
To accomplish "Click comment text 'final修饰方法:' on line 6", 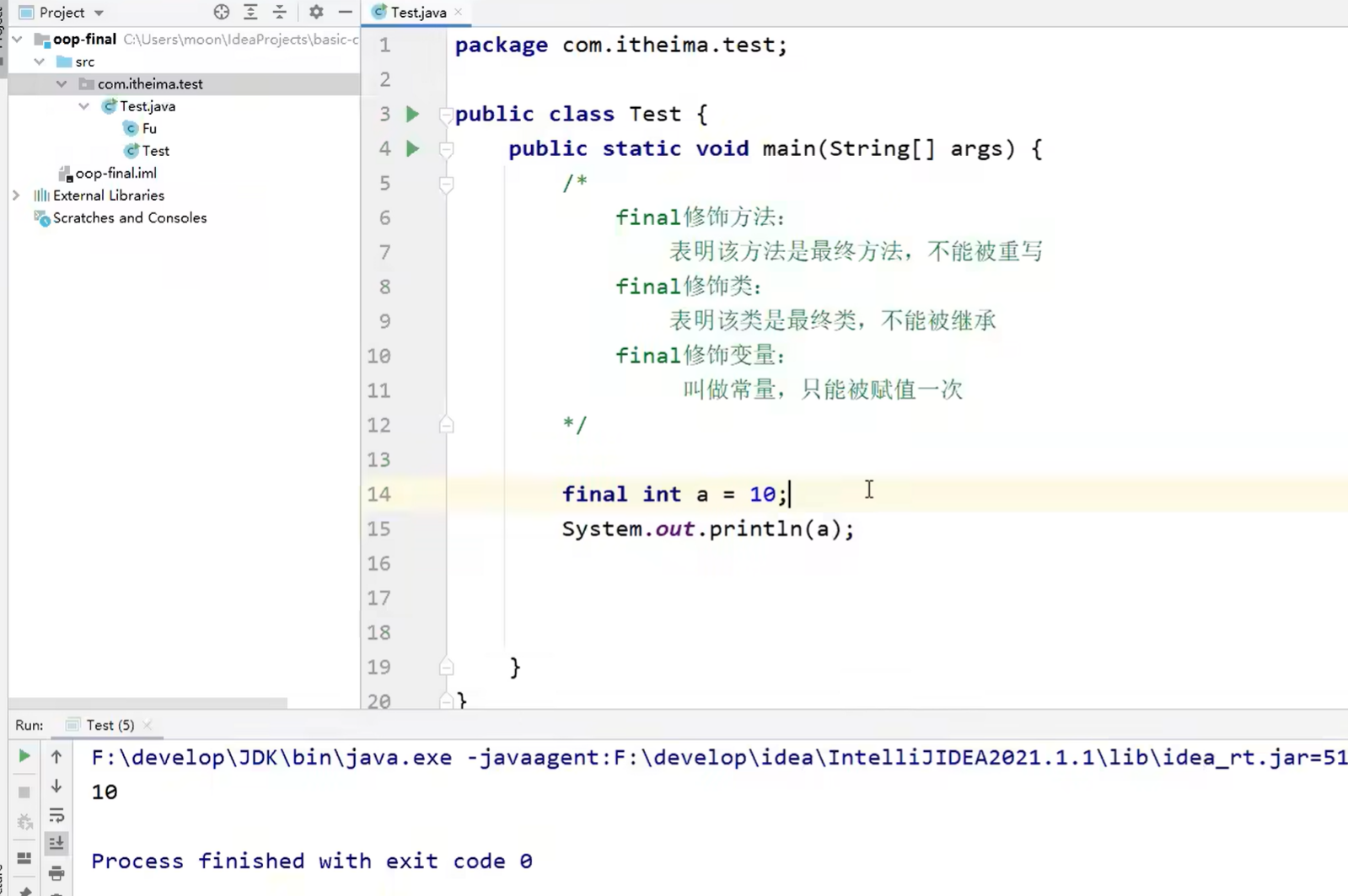I will coord(701,217).
